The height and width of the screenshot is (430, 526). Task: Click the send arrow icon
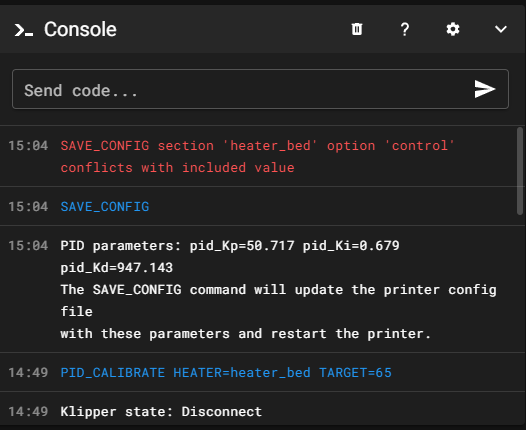(484, 89)
